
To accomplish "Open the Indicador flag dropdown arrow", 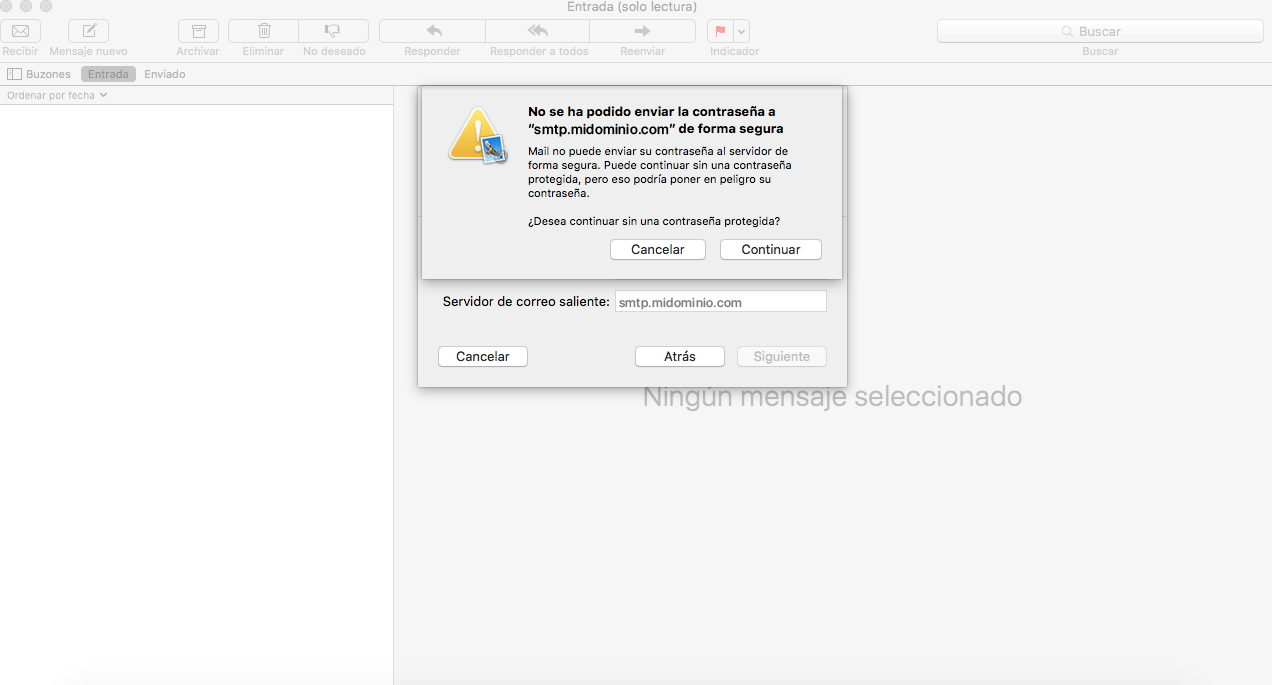I will coord(742,31).
